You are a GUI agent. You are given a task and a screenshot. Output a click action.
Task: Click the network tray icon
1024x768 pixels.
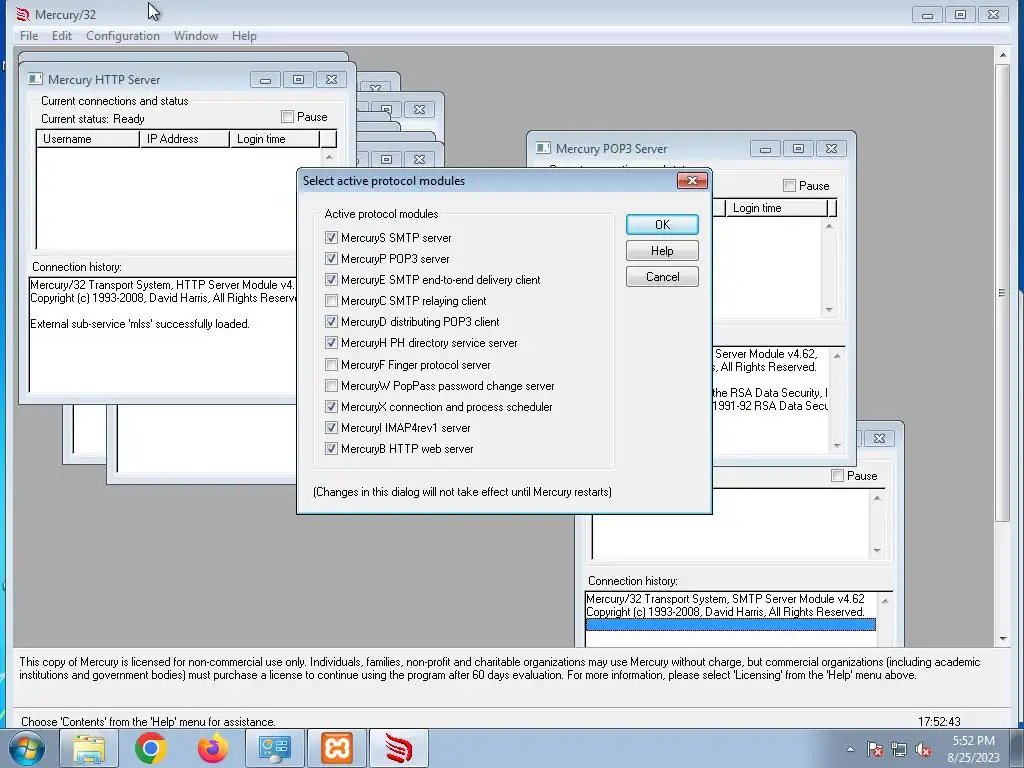pos(899,750)
